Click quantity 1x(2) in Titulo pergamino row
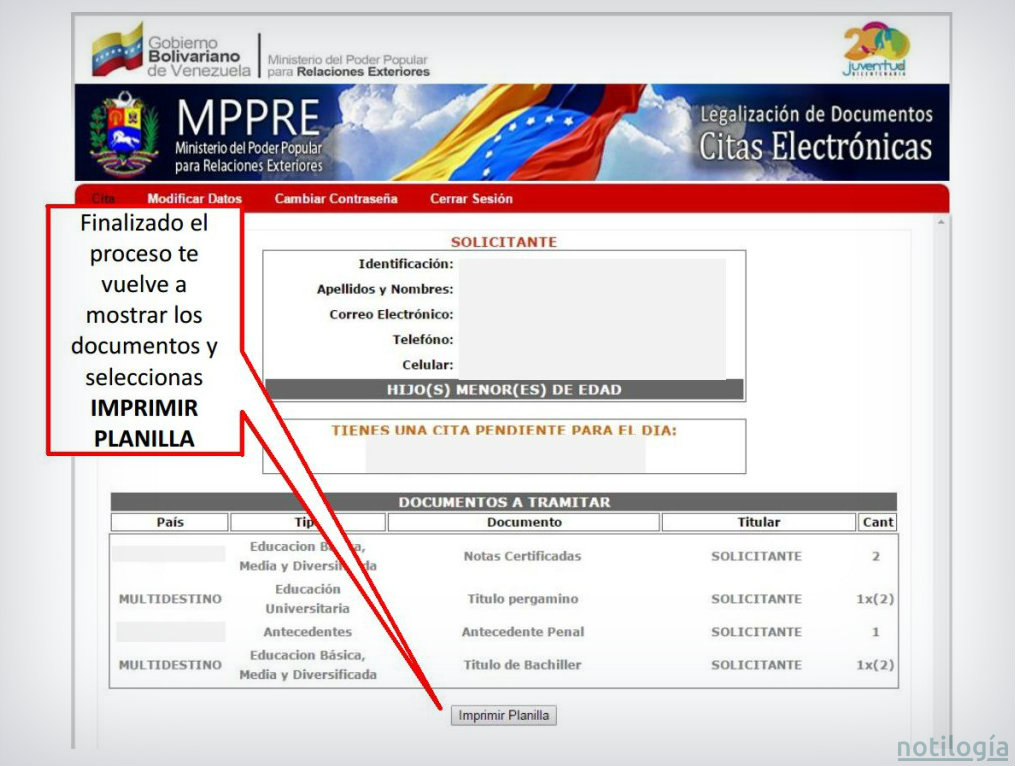This screenshot has width=1015, height=766. [x=875, y=599]
